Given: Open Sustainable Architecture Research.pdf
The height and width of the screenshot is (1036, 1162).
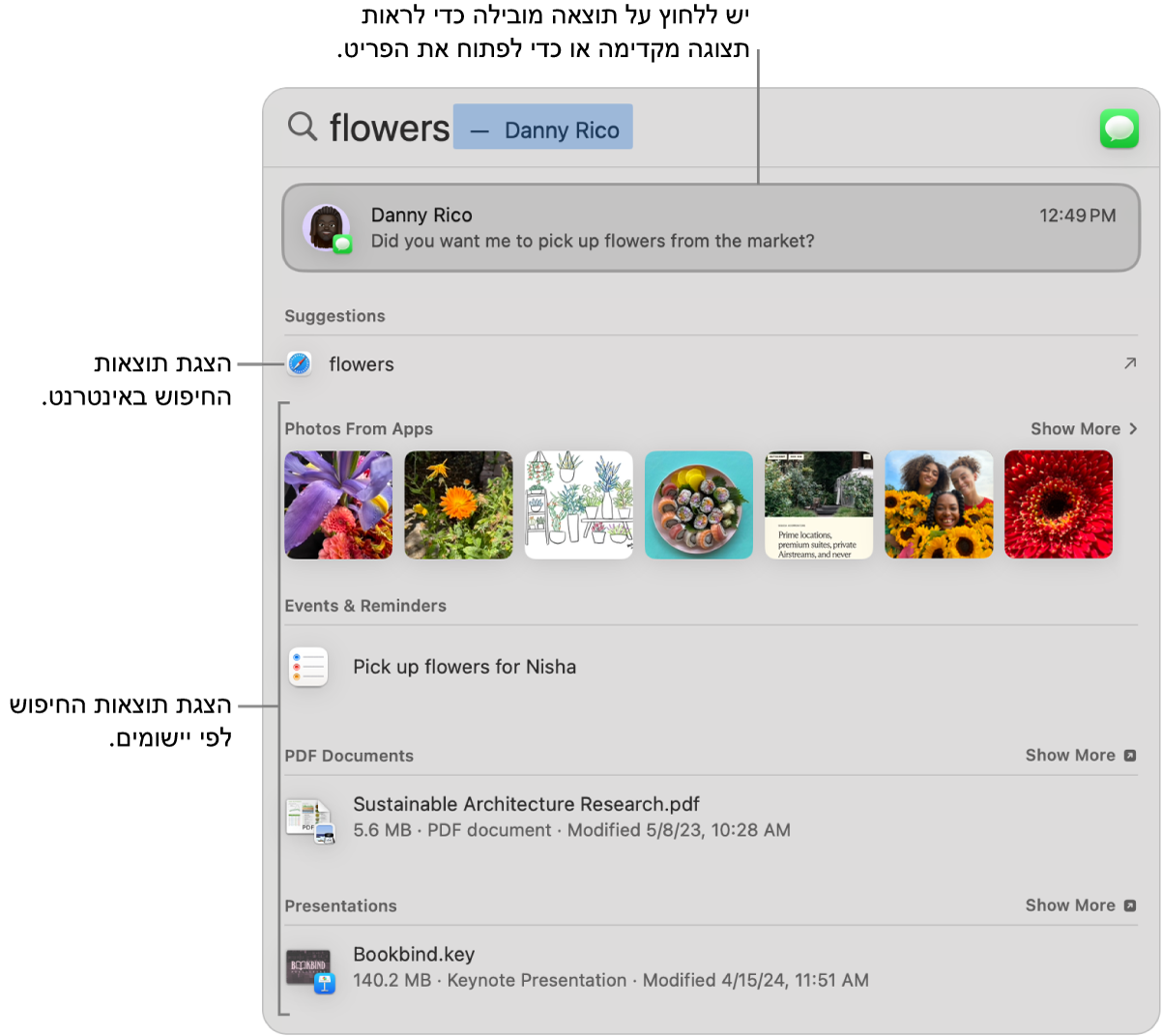Looking at the screenshot, I should [x=526, y=804].
